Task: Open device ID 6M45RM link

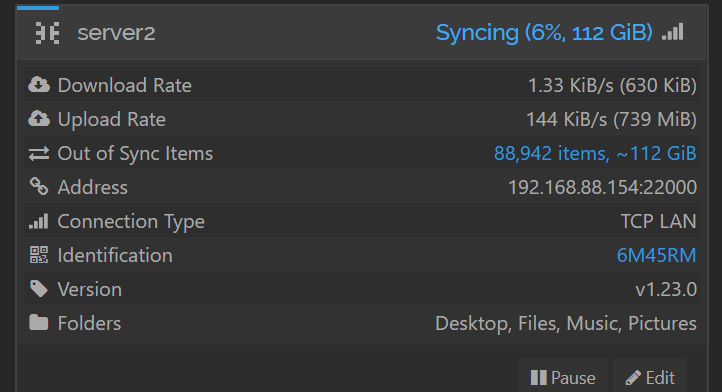Action: point(656,255)
